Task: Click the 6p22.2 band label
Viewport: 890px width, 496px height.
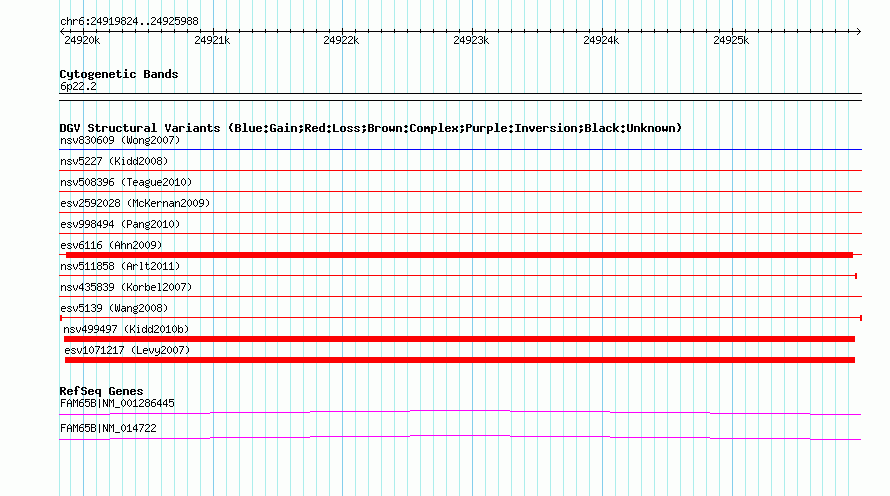Action: (78, 86)
